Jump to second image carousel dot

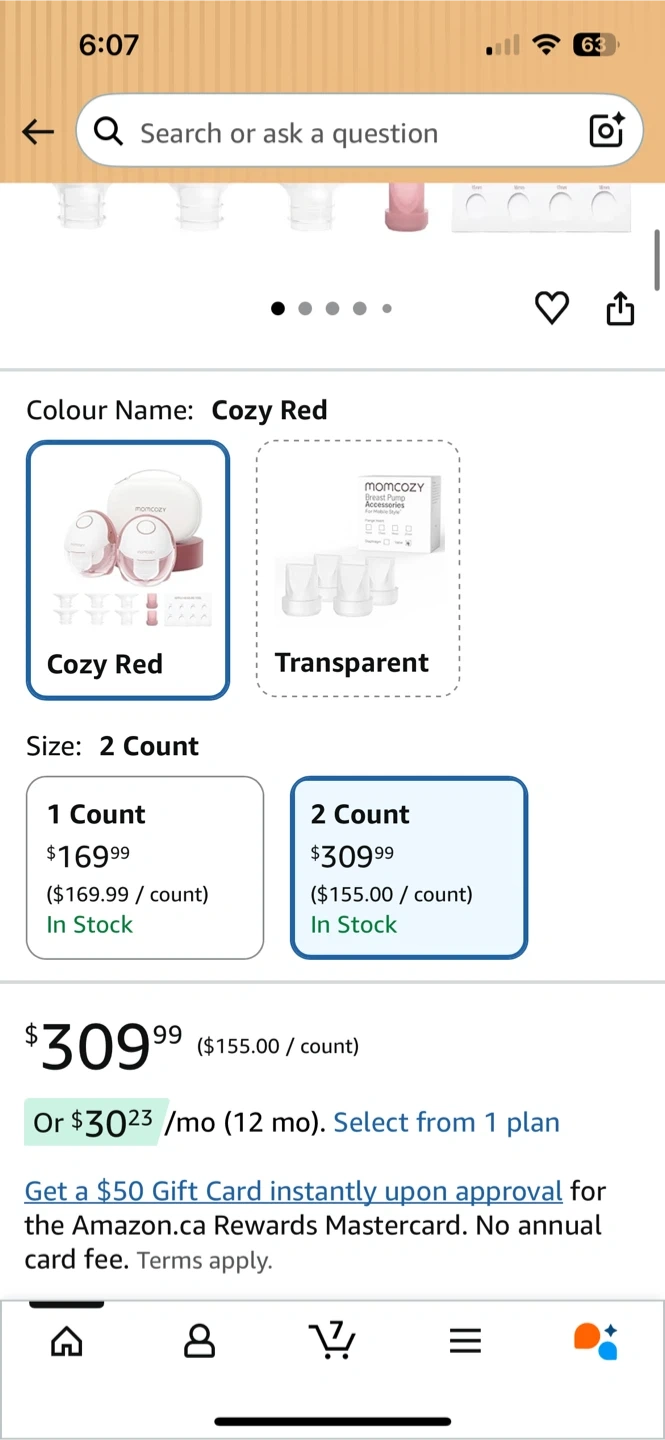click(305, 309)
